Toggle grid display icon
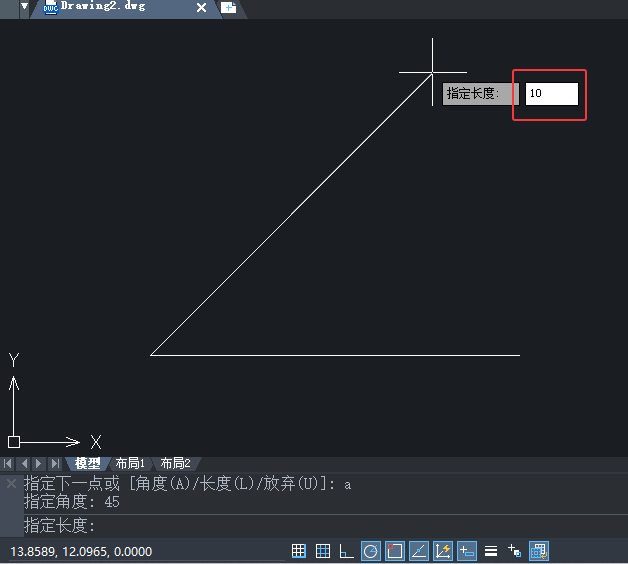628x564 pixels. click(x=323, y=551)
